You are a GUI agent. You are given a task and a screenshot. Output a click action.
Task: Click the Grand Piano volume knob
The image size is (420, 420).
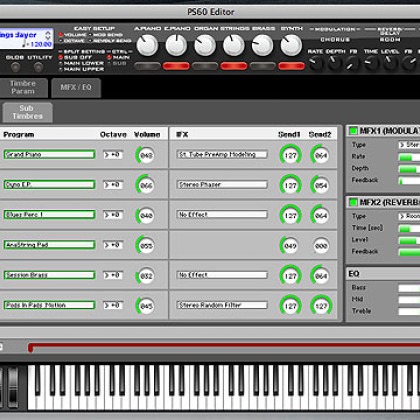(x=146, y=155)
